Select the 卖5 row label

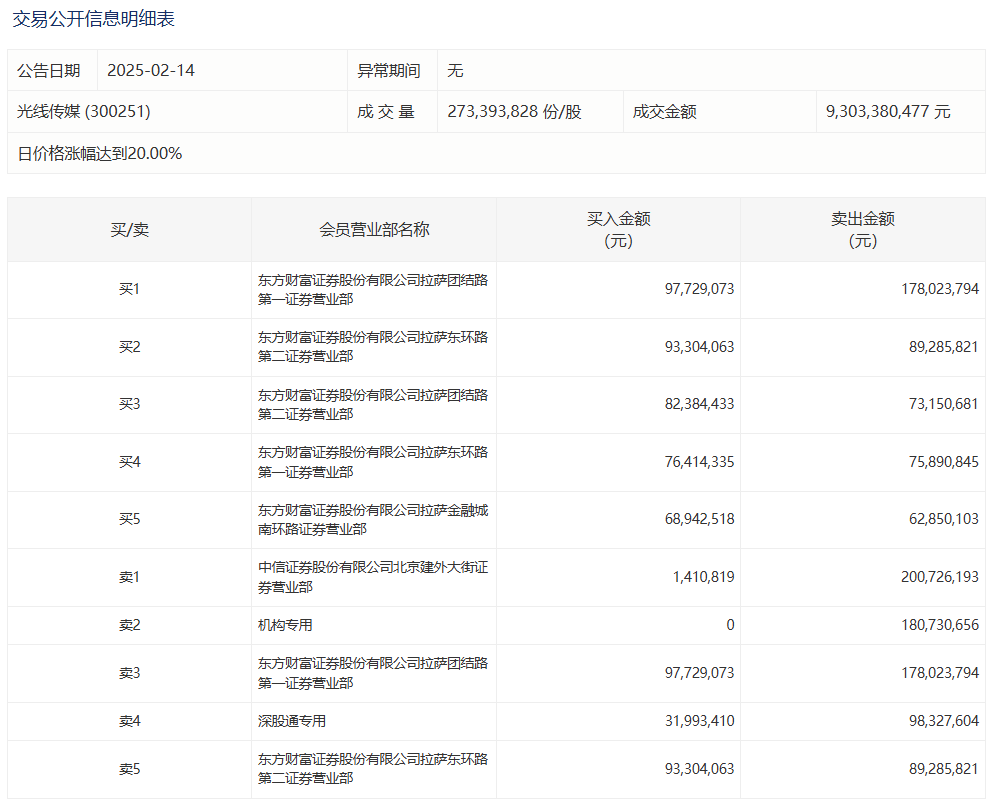point(129,769)
